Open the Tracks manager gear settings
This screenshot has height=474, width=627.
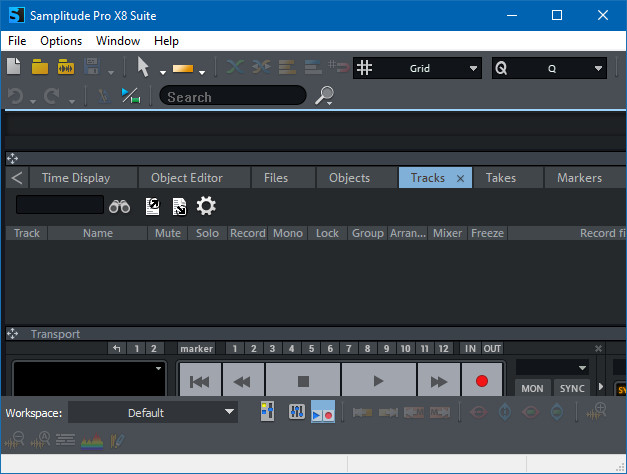point(206,206)
